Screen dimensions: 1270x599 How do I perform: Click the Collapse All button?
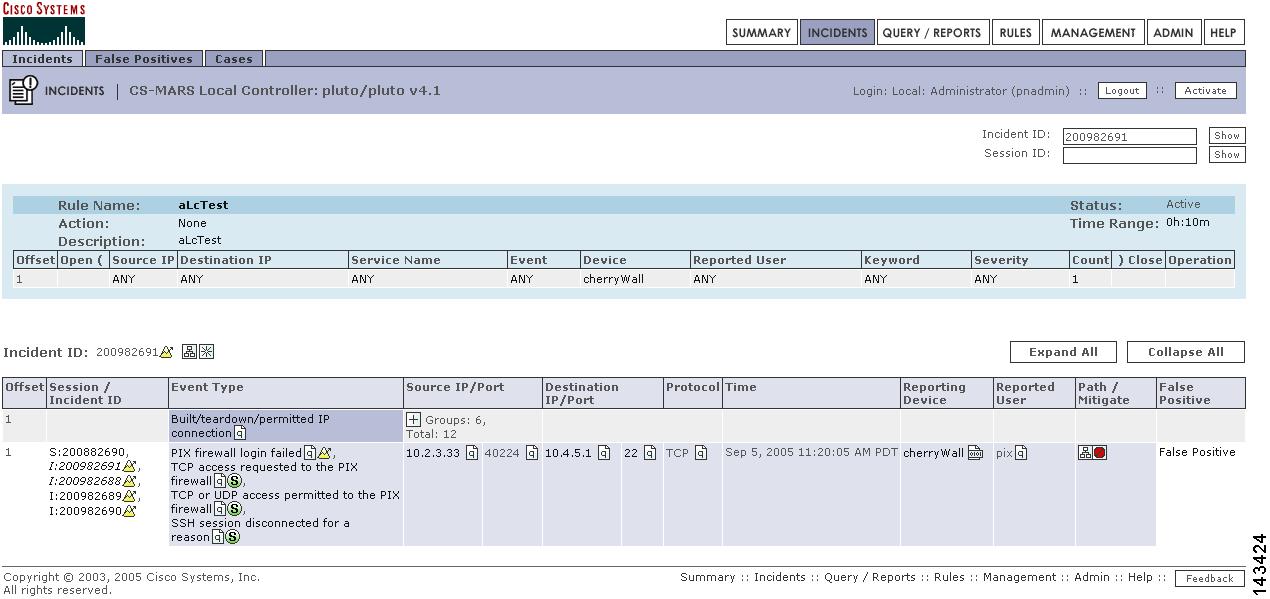[1186, 352]
